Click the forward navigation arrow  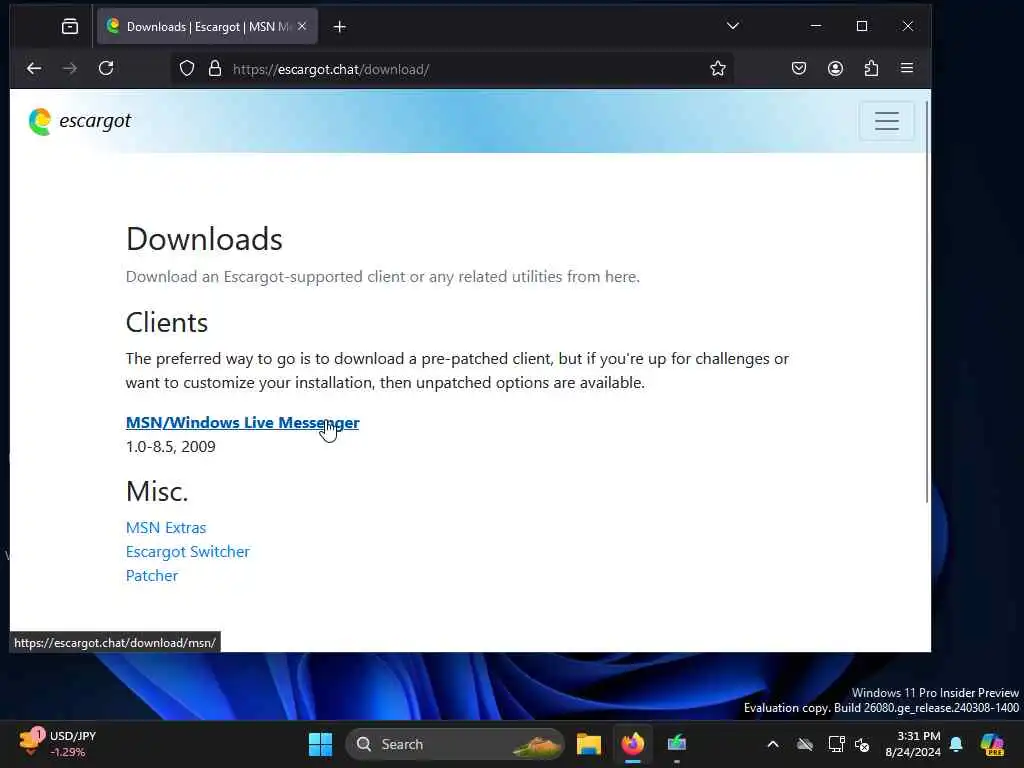tap(70, 69)
